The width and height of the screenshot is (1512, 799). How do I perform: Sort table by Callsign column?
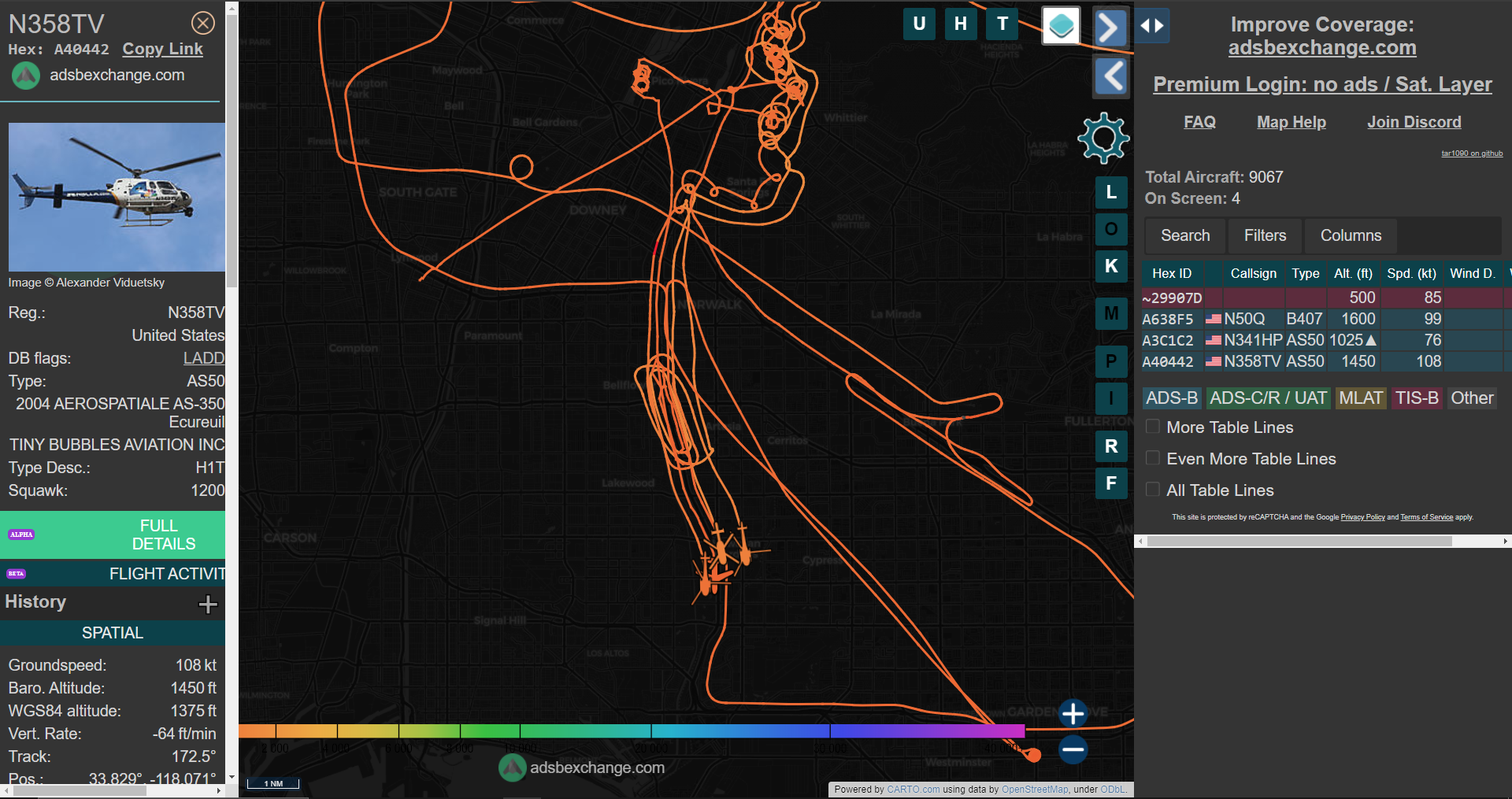click(x=1253, y=273)
